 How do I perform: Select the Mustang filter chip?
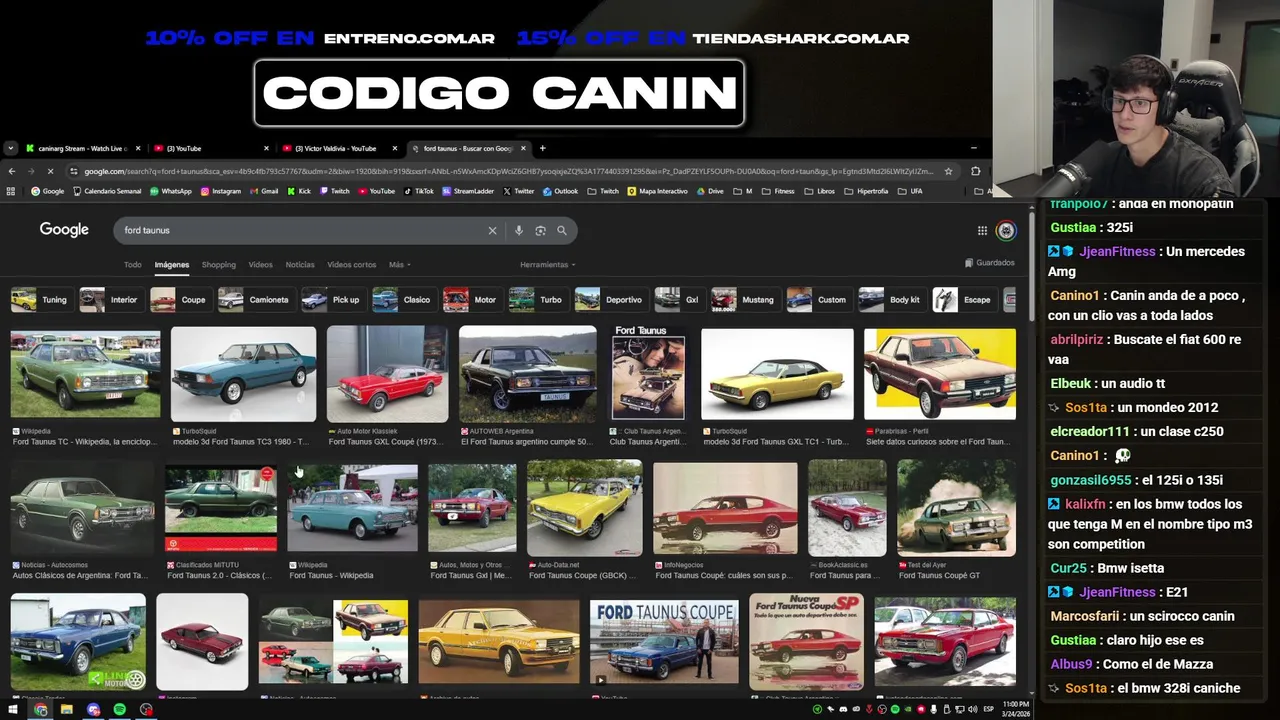743,300
